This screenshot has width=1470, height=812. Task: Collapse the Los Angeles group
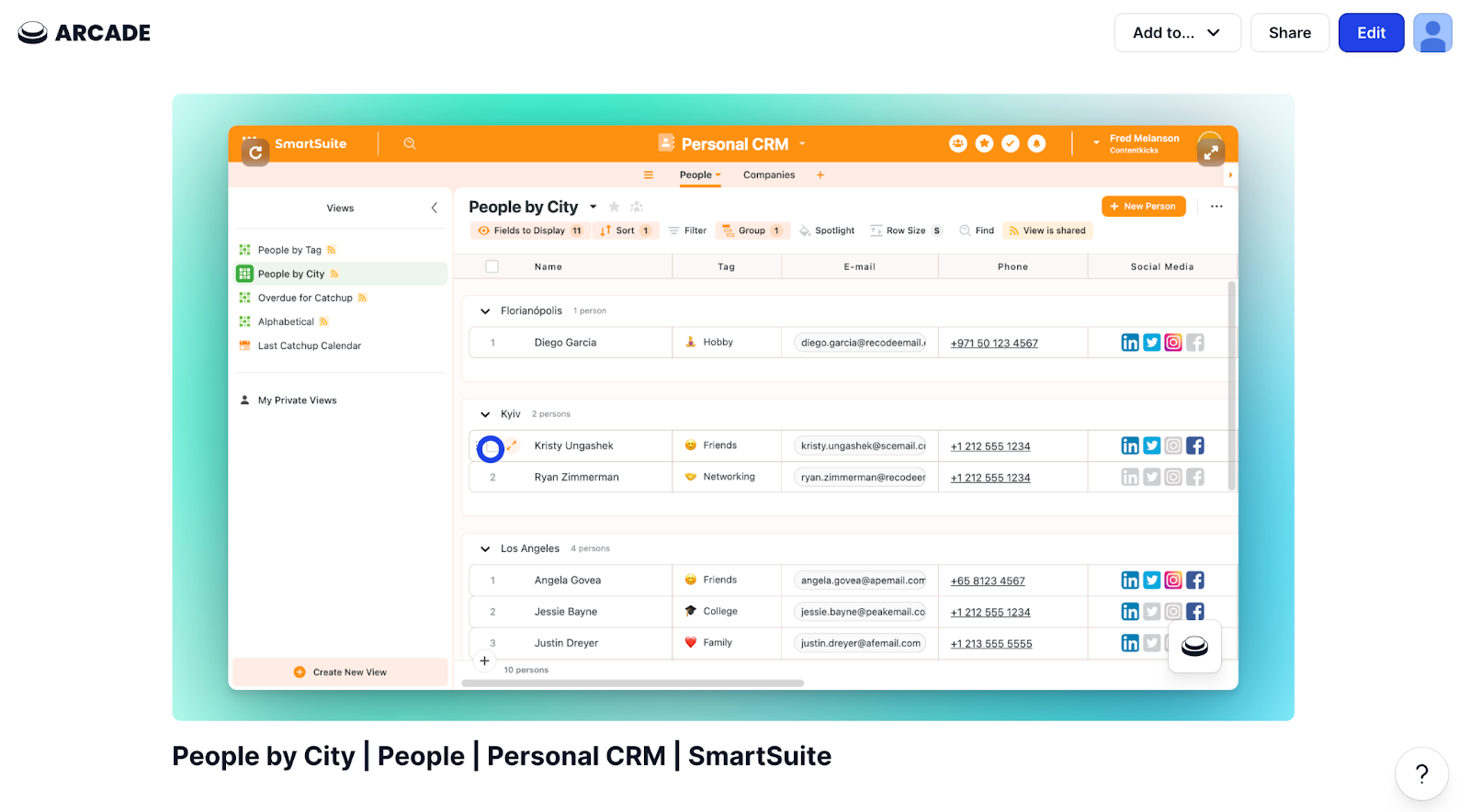click(485, 549)
